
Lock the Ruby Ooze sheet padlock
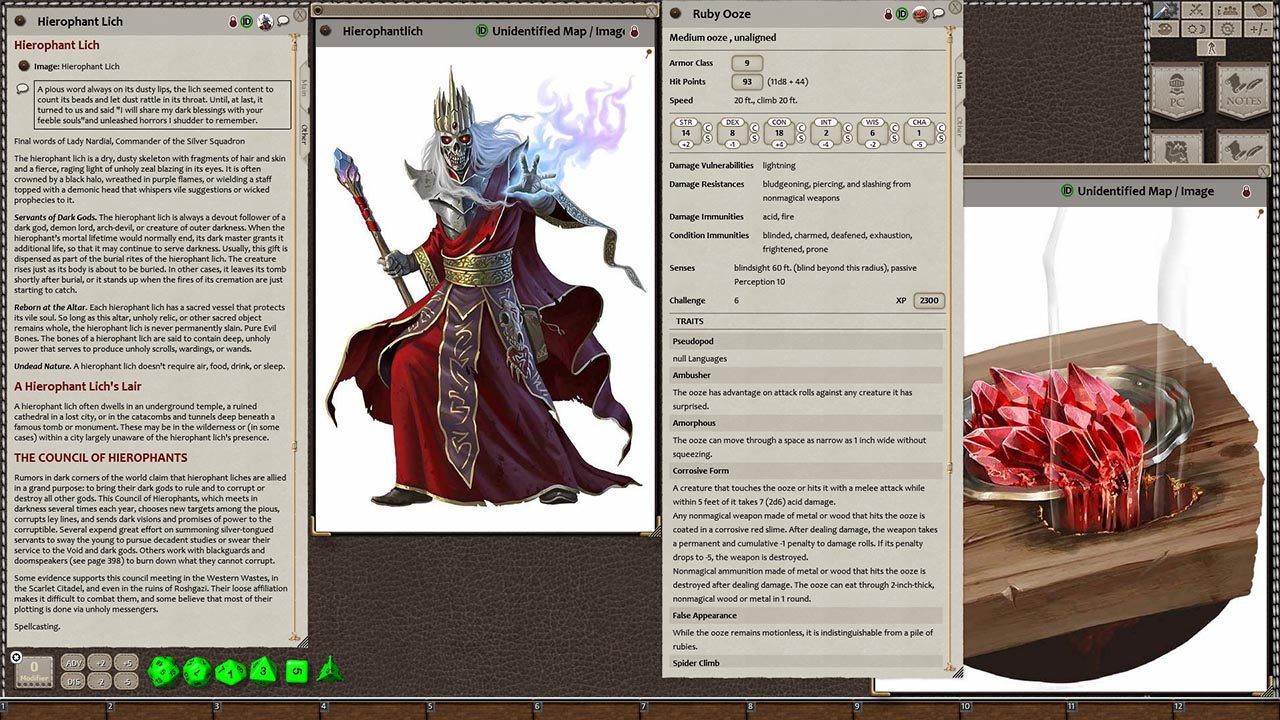(x=887, y=13)
